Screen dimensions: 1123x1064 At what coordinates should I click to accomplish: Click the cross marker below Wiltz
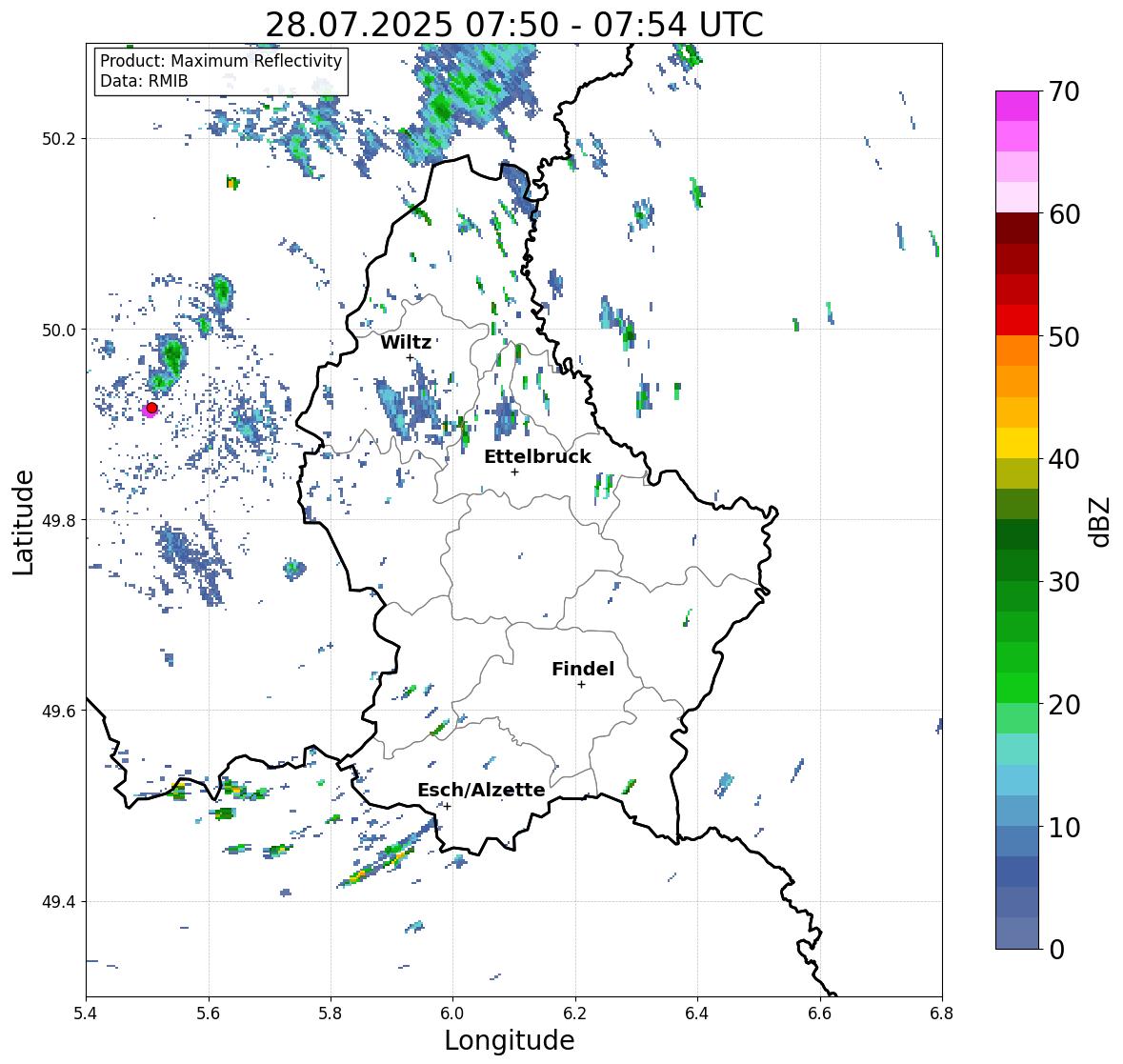coord(410,358)
